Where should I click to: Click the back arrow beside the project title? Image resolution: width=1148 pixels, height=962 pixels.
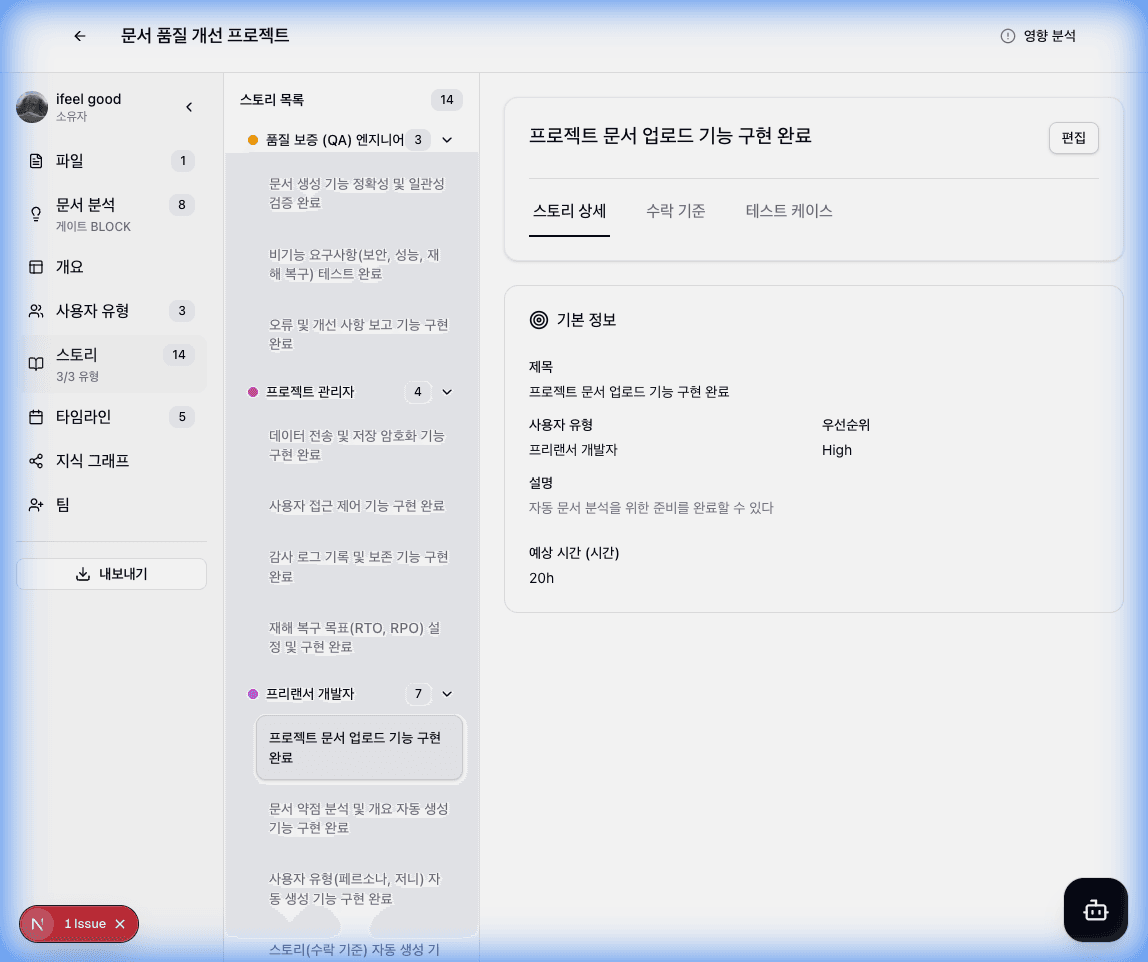pyautogui.click(x=80, y=36)
